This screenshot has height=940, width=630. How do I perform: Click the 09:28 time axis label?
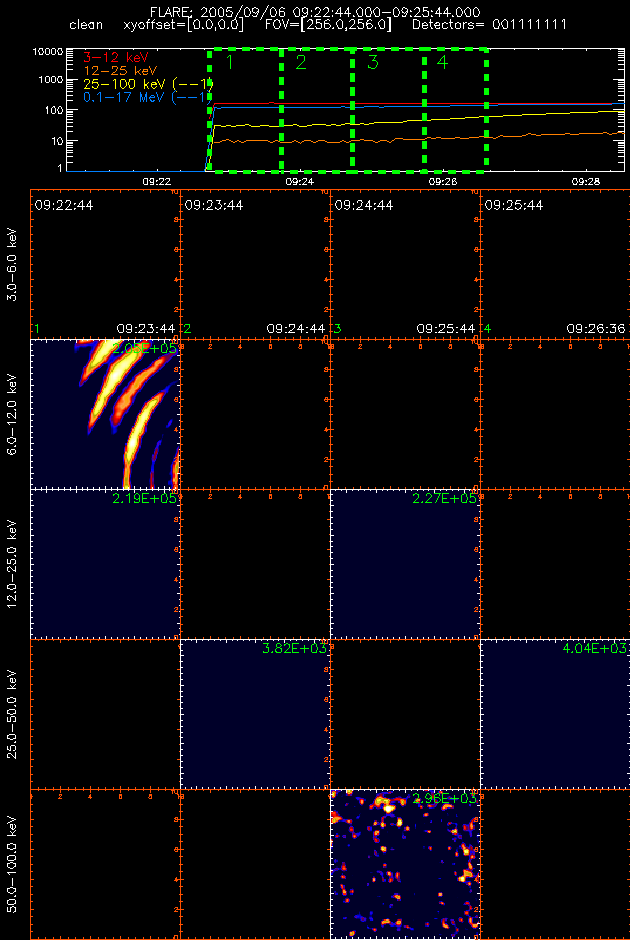pos(586,180)
